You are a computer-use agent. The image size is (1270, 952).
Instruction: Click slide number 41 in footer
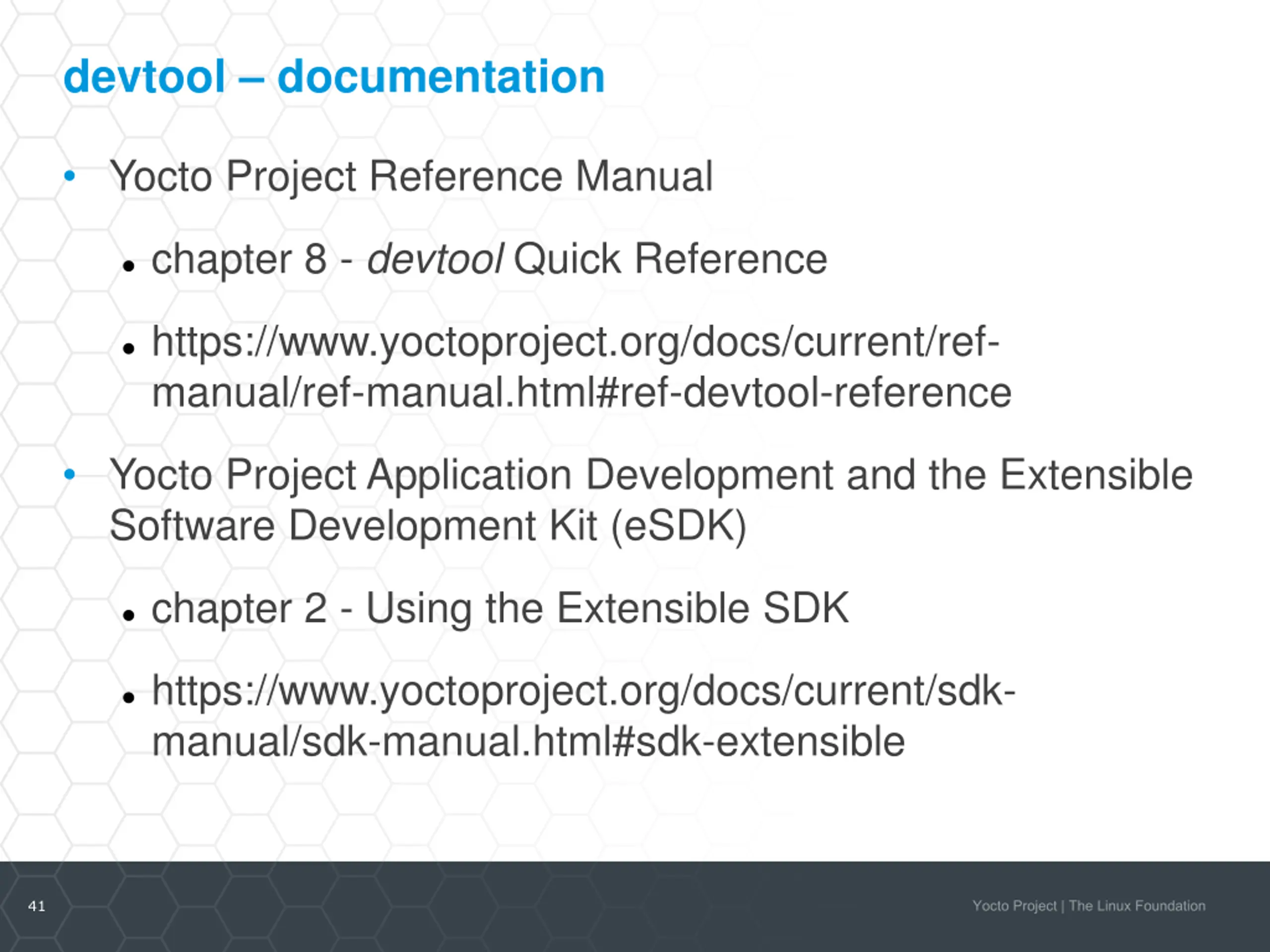coord(37,906)
